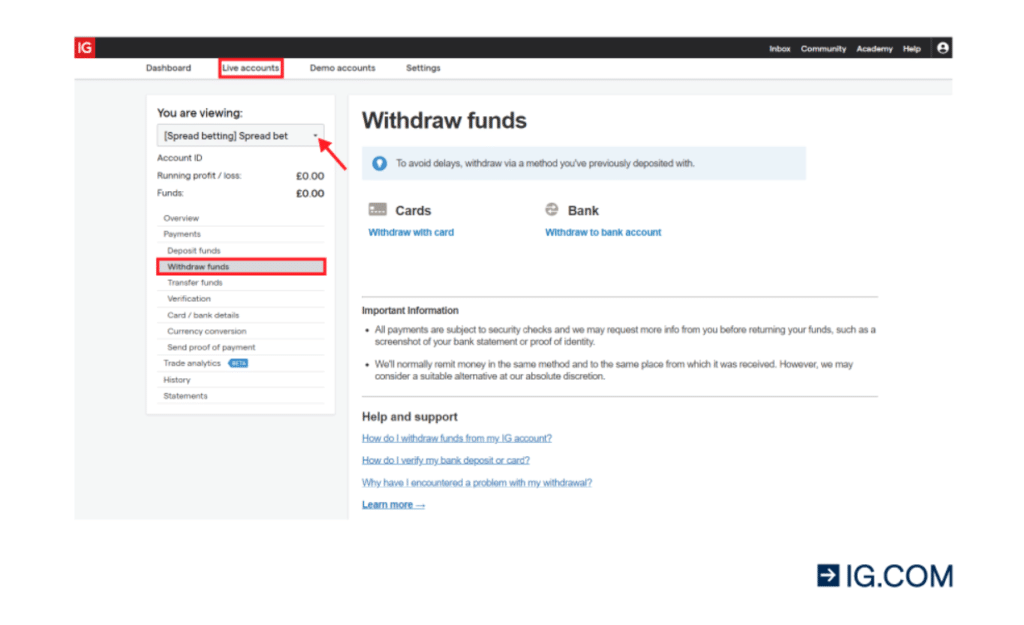
Task: Open Help in the top bar
Action: [x=912, y=49]
